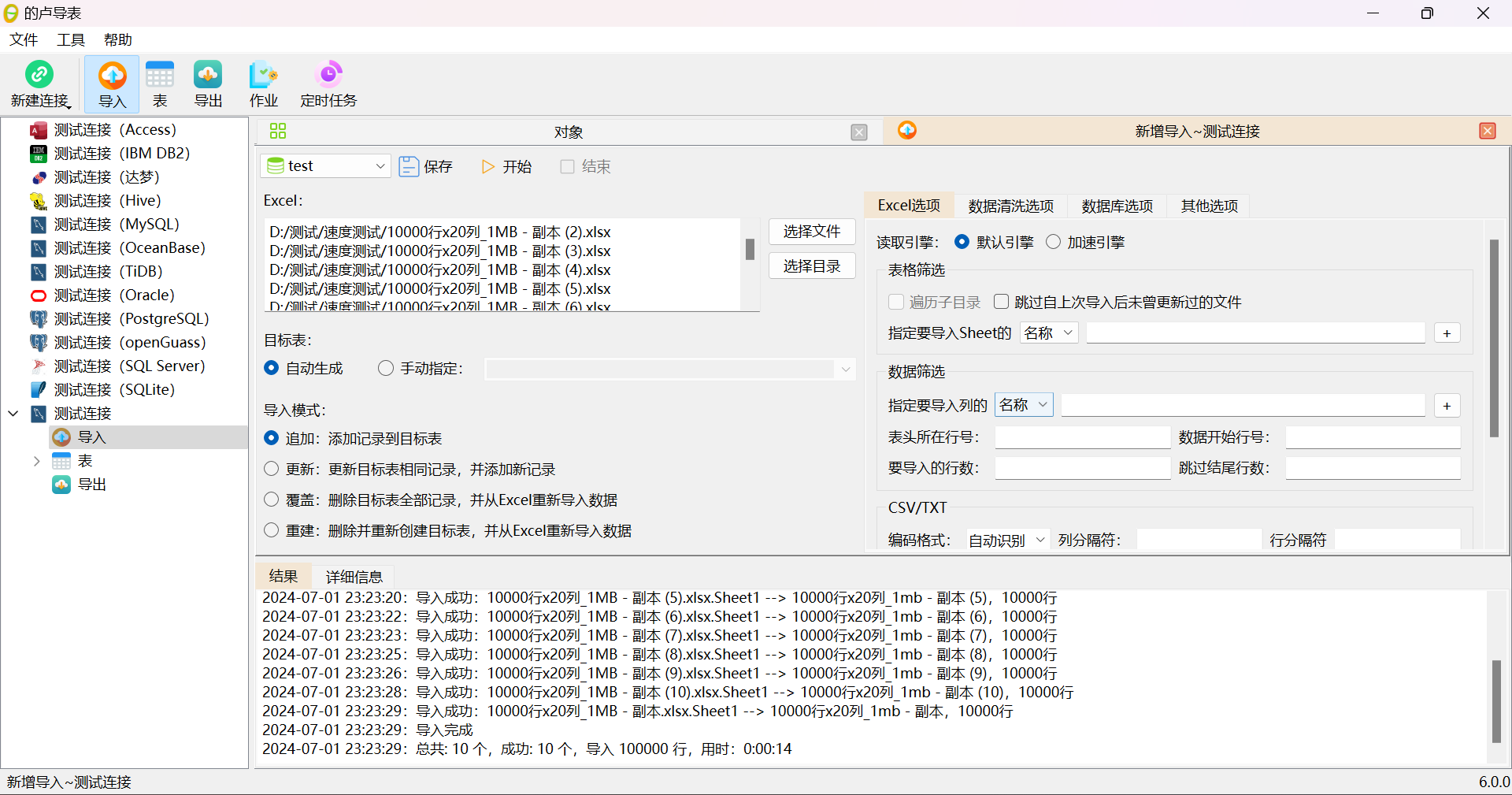Screen dimensions: 1512x795
Task: Click the save disk icon 保存
Action: (x=409, y=166)
